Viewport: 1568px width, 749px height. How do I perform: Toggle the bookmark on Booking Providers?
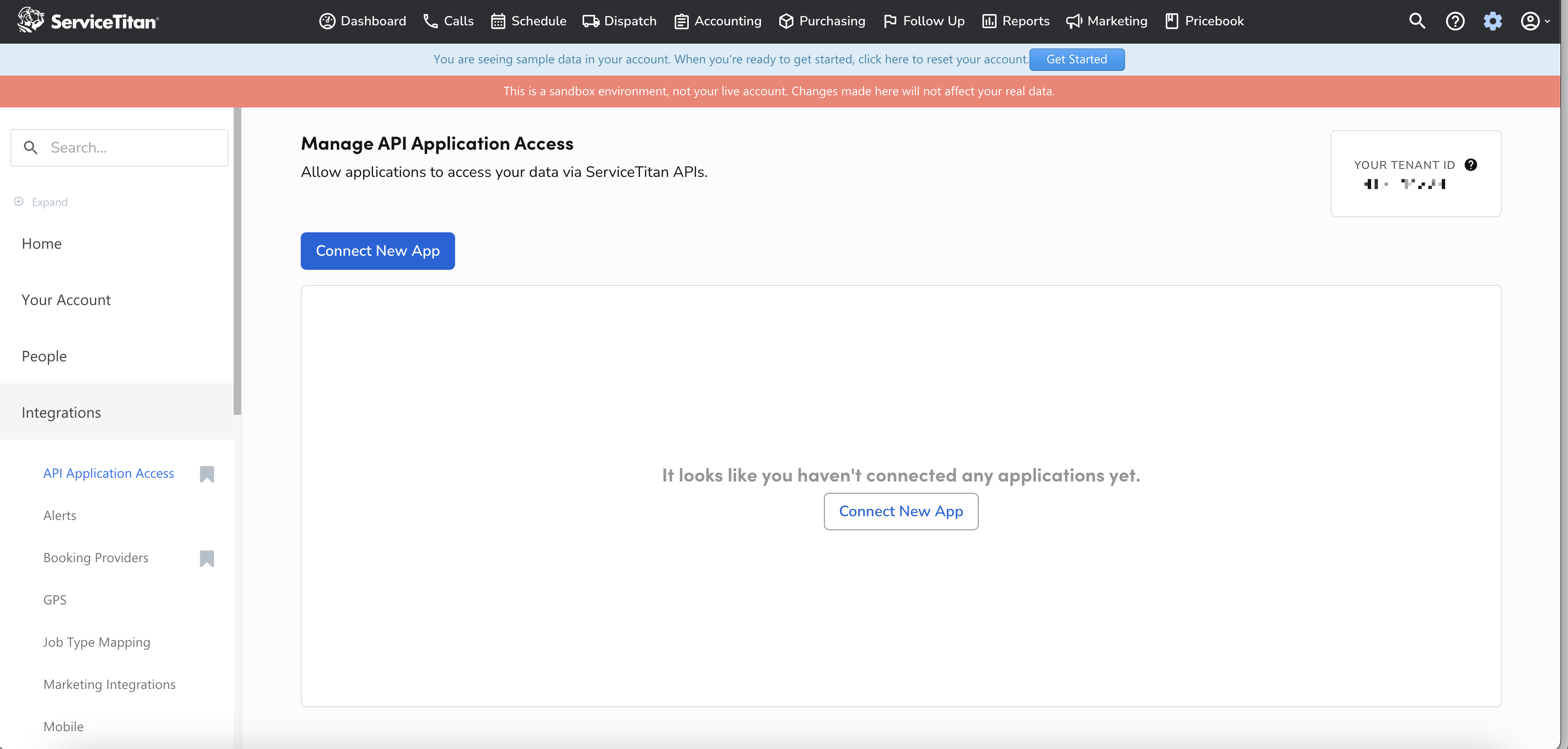(206, 558)
